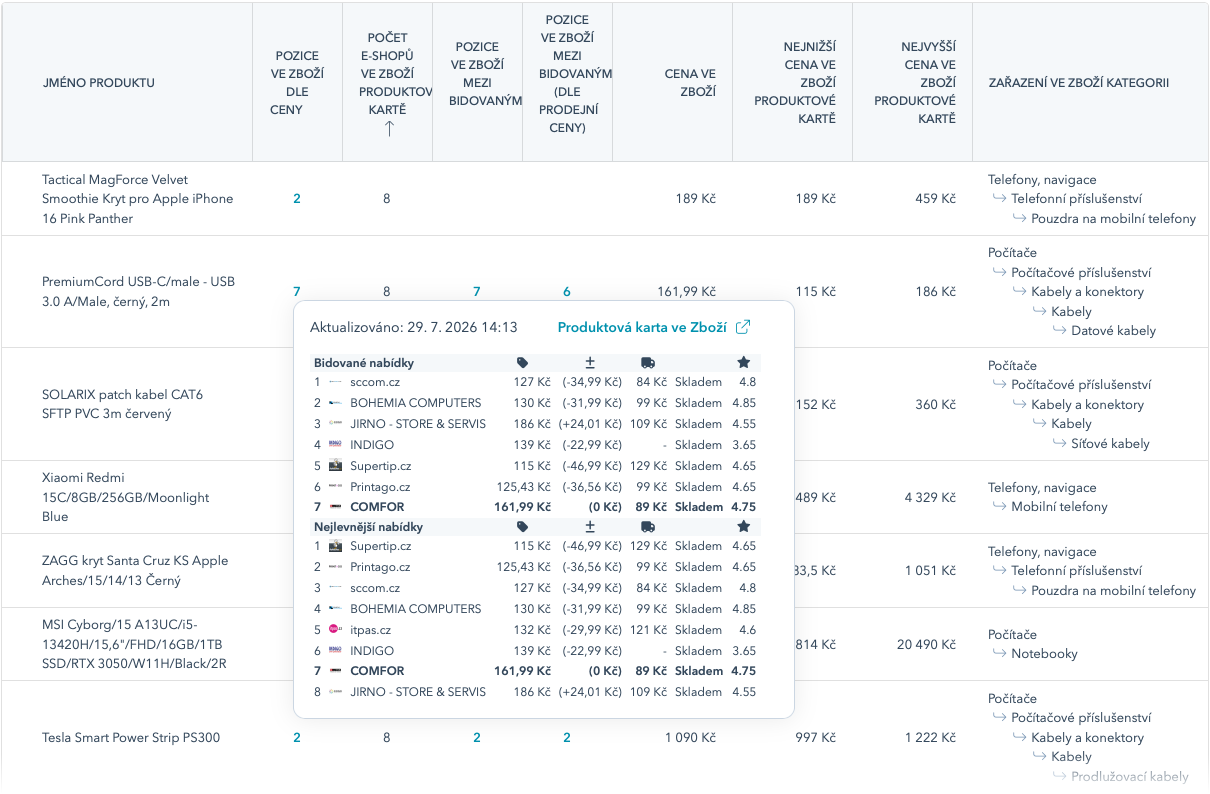The width and height of the screenshot is (1210, 794).
Task: Select the Datové kabely category entry
Action: (1113, 331)
